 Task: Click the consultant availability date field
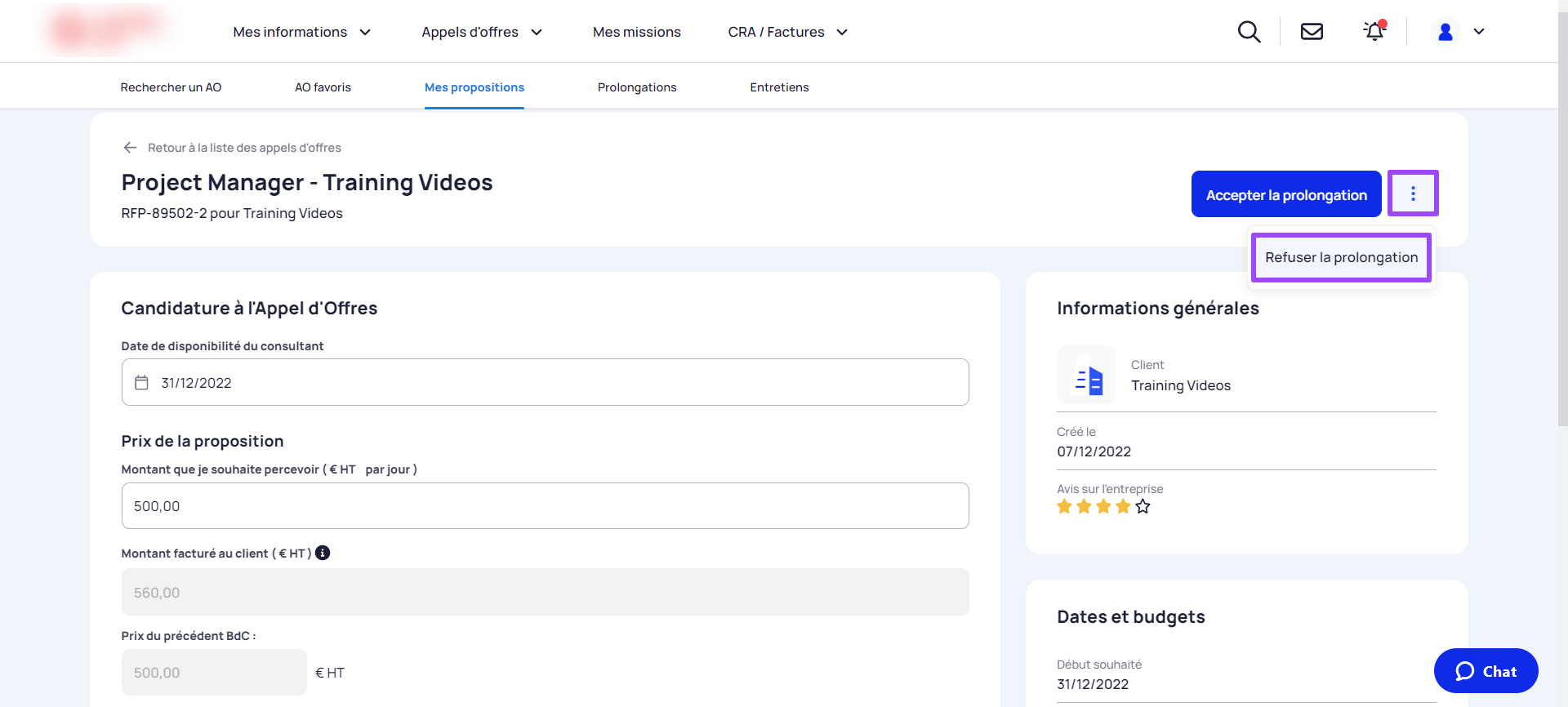pyautogui.click(x=545, y=382)
